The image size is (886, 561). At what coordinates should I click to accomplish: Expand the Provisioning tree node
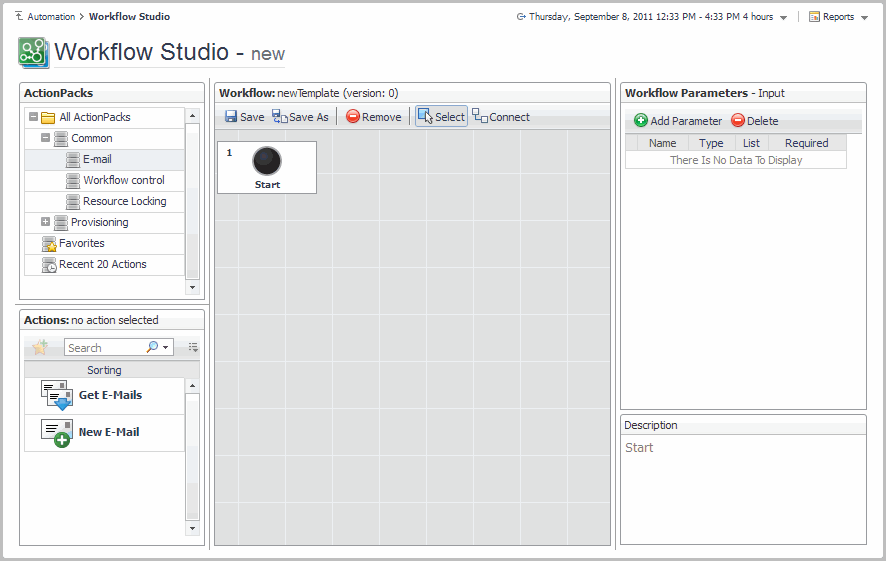coord(46,222)
